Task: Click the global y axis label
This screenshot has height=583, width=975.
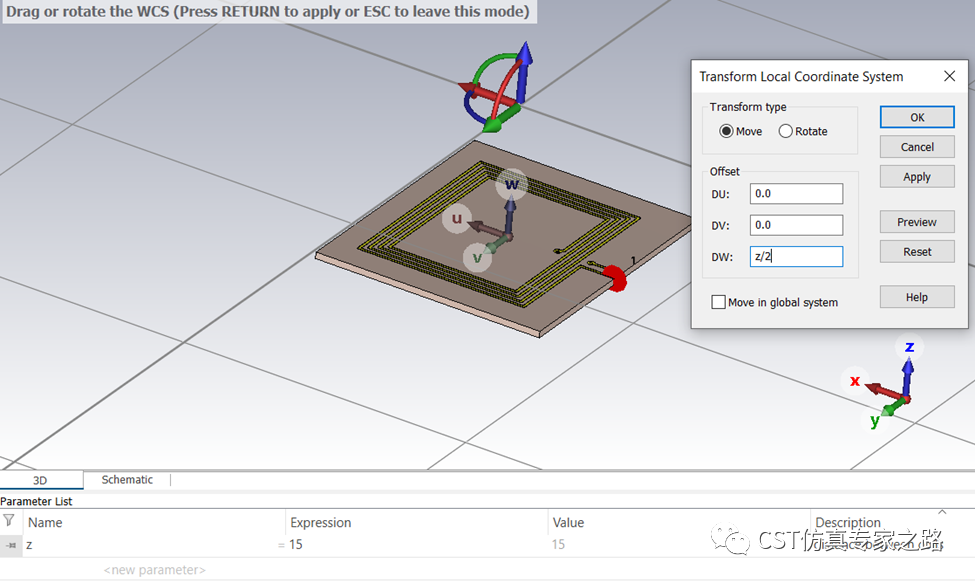Action: [875, 420]
